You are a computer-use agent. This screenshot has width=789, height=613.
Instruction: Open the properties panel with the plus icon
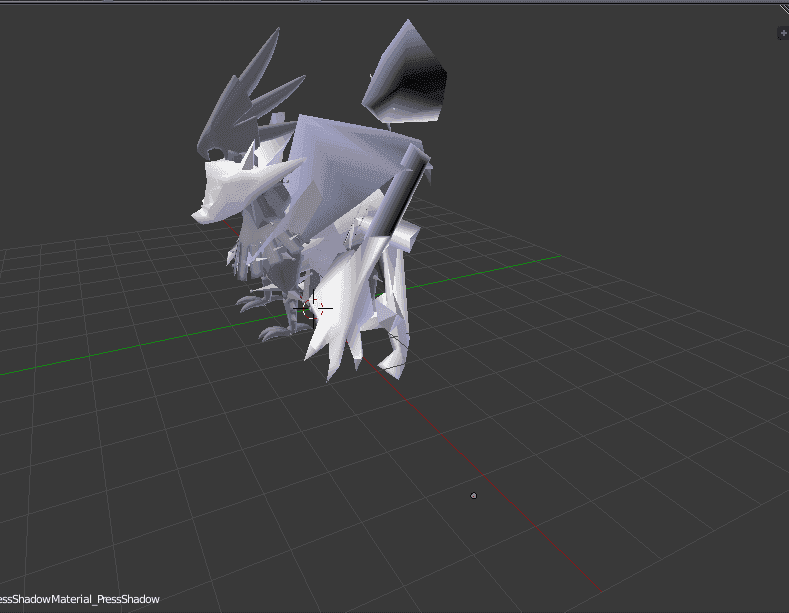(x=783, y=33)
